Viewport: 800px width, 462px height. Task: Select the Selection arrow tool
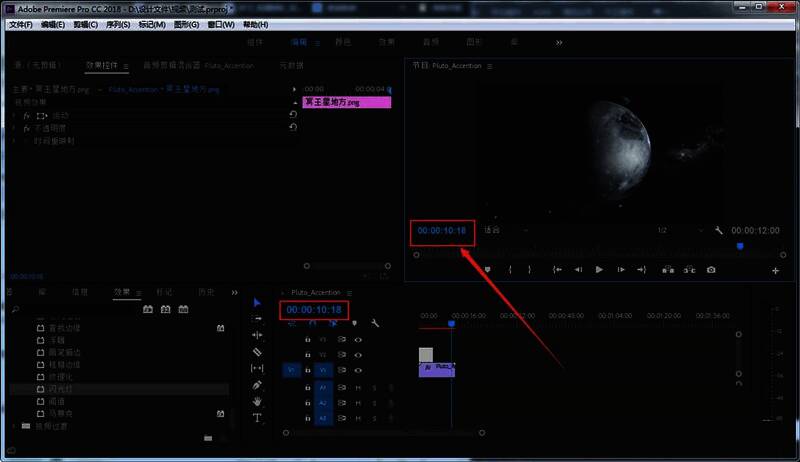[x=257, y=302]
